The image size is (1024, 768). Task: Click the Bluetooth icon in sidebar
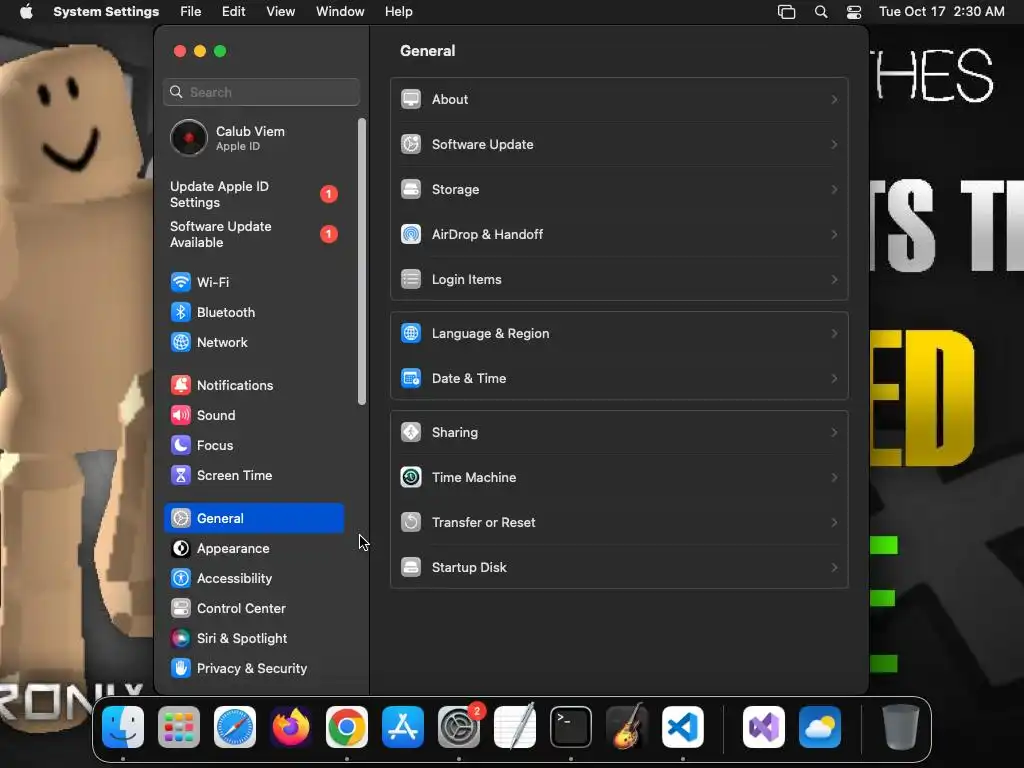click(x=181, y=312)
